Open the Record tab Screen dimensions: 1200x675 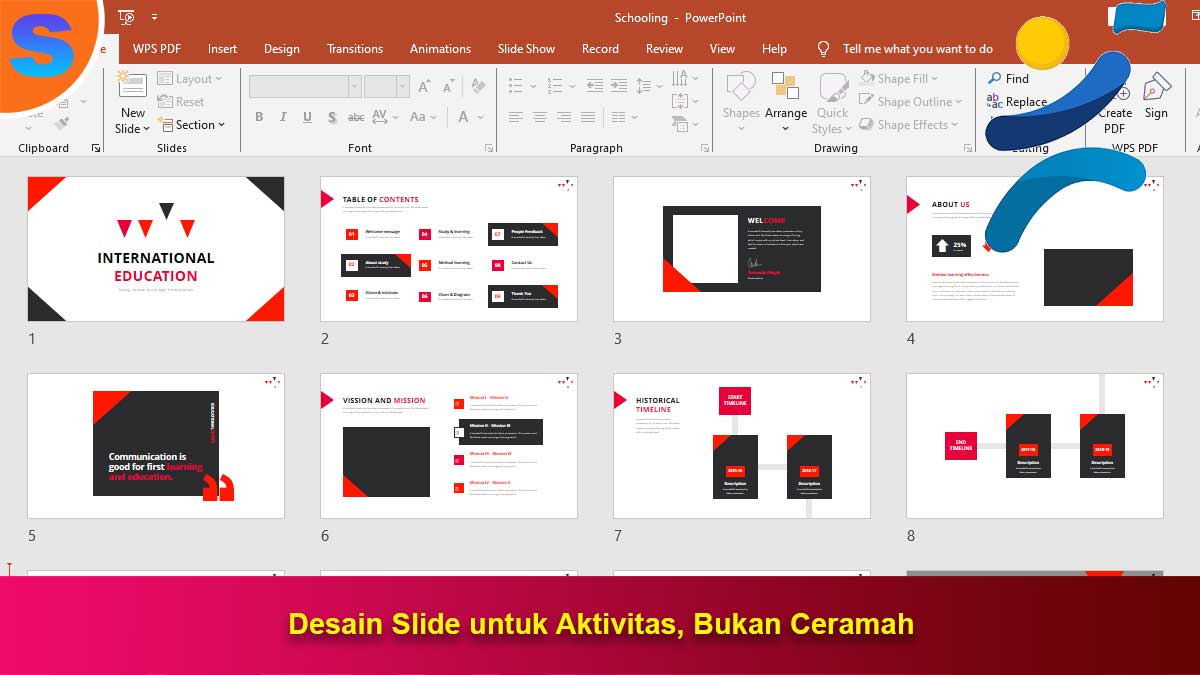[x=600, y=48]
